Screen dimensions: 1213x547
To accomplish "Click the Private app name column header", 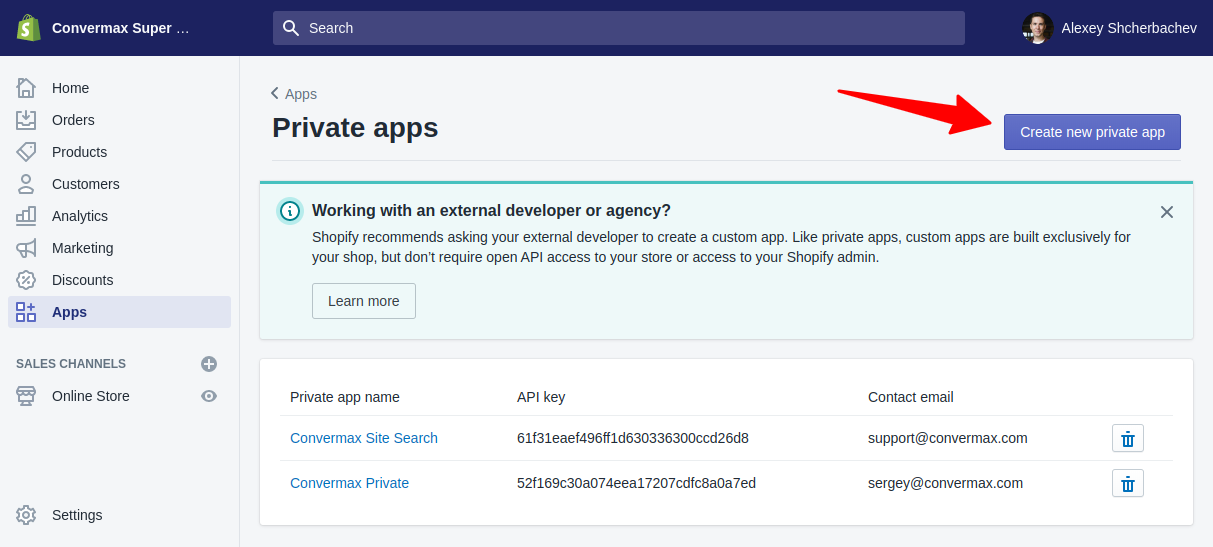I will tap(345, 397).
